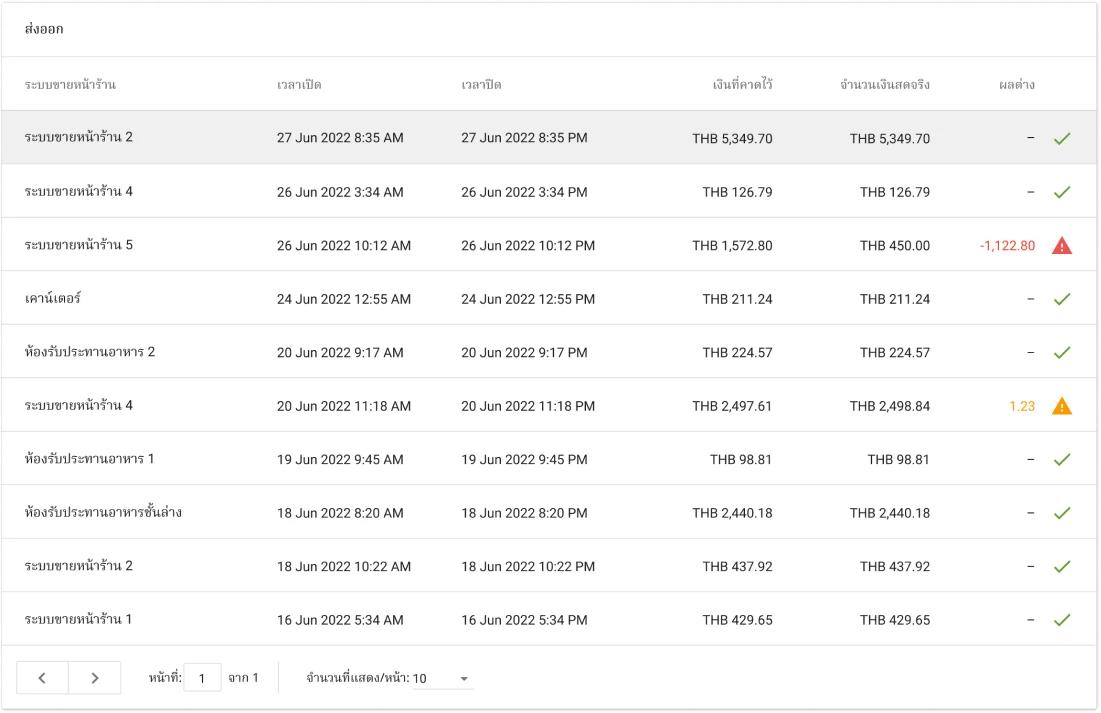The width and height of the screenshot is (1101, 713).
Task: Sort by เวลาปิด column header
Action: [x=481, y=85]
